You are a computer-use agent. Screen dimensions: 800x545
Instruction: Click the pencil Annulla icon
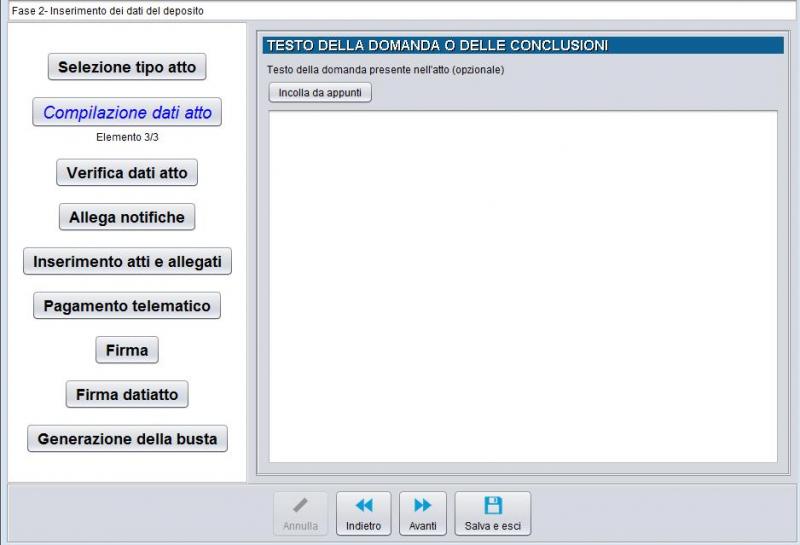pyautogui.click(x=300, y=506)
